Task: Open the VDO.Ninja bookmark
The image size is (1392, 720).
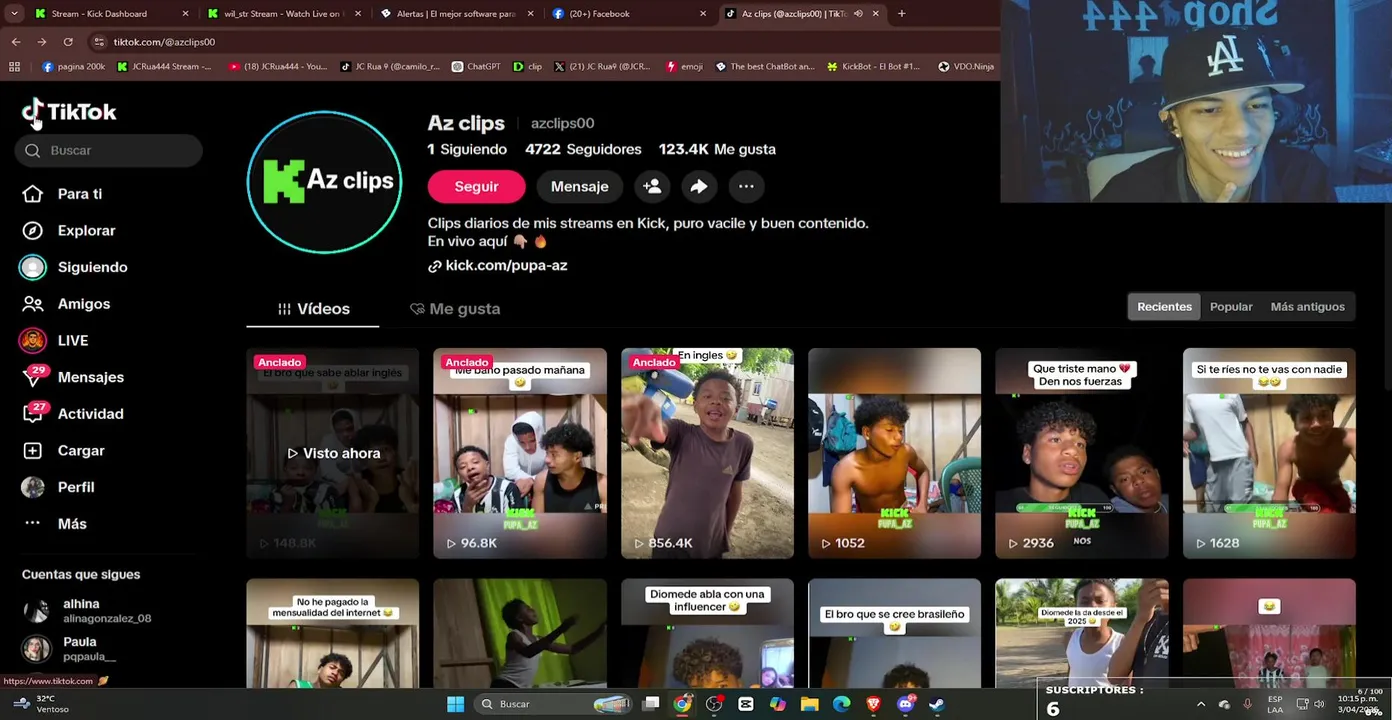Action: coord(966,67)
